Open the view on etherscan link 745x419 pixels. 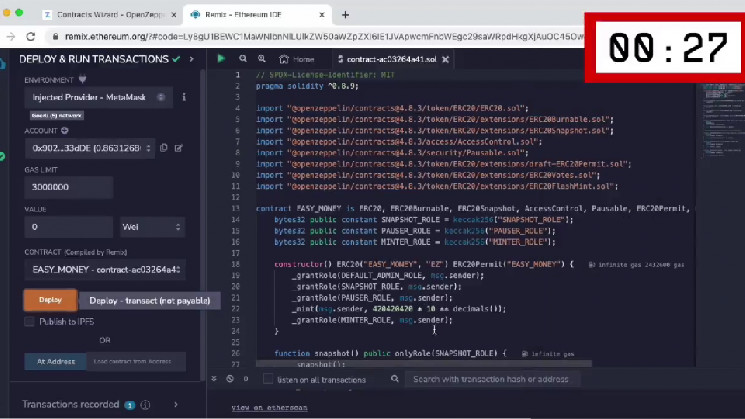(x=269, y=408)
